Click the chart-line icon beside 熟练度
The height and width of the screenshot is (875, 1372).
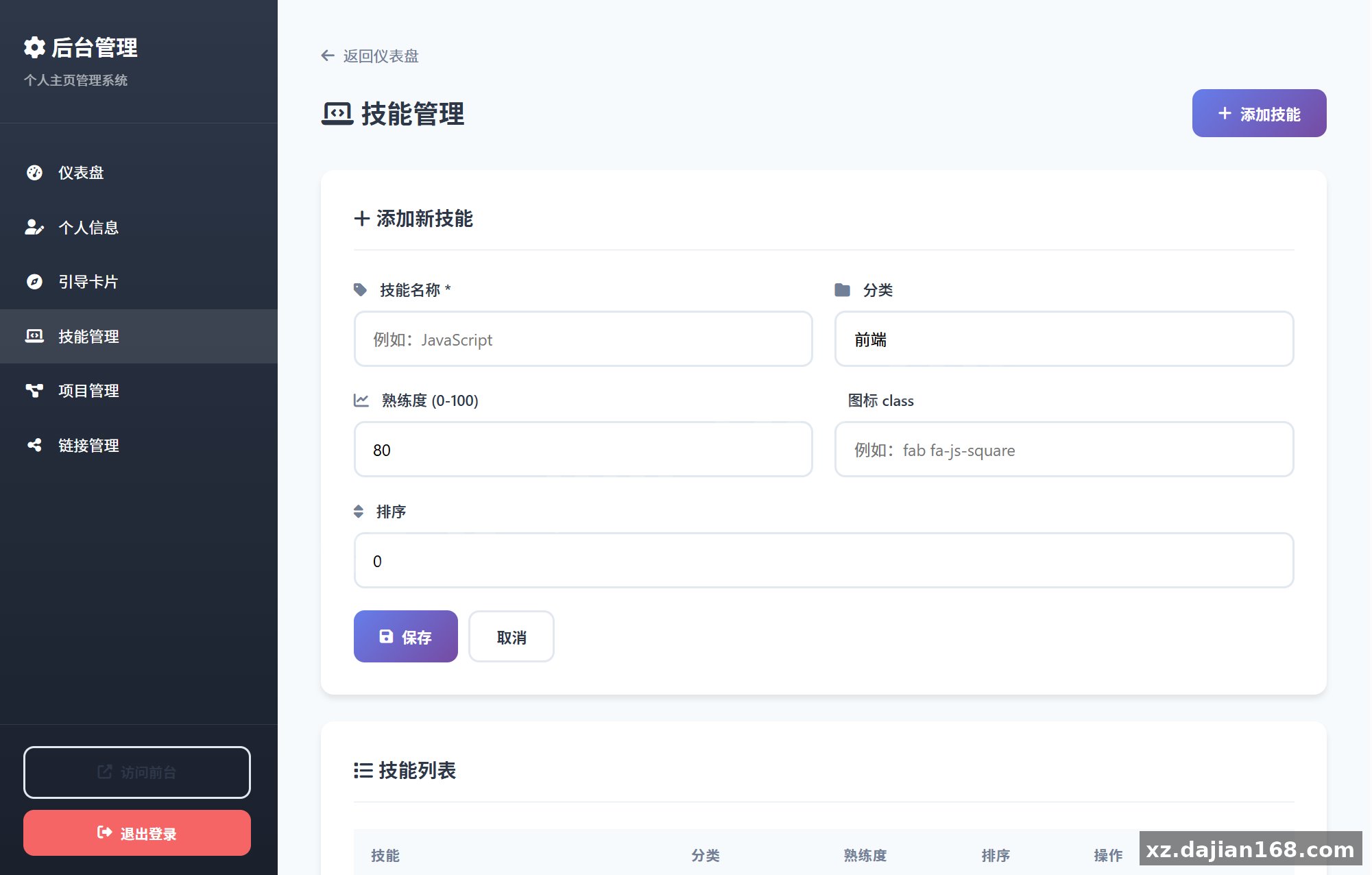pos(361,400)
